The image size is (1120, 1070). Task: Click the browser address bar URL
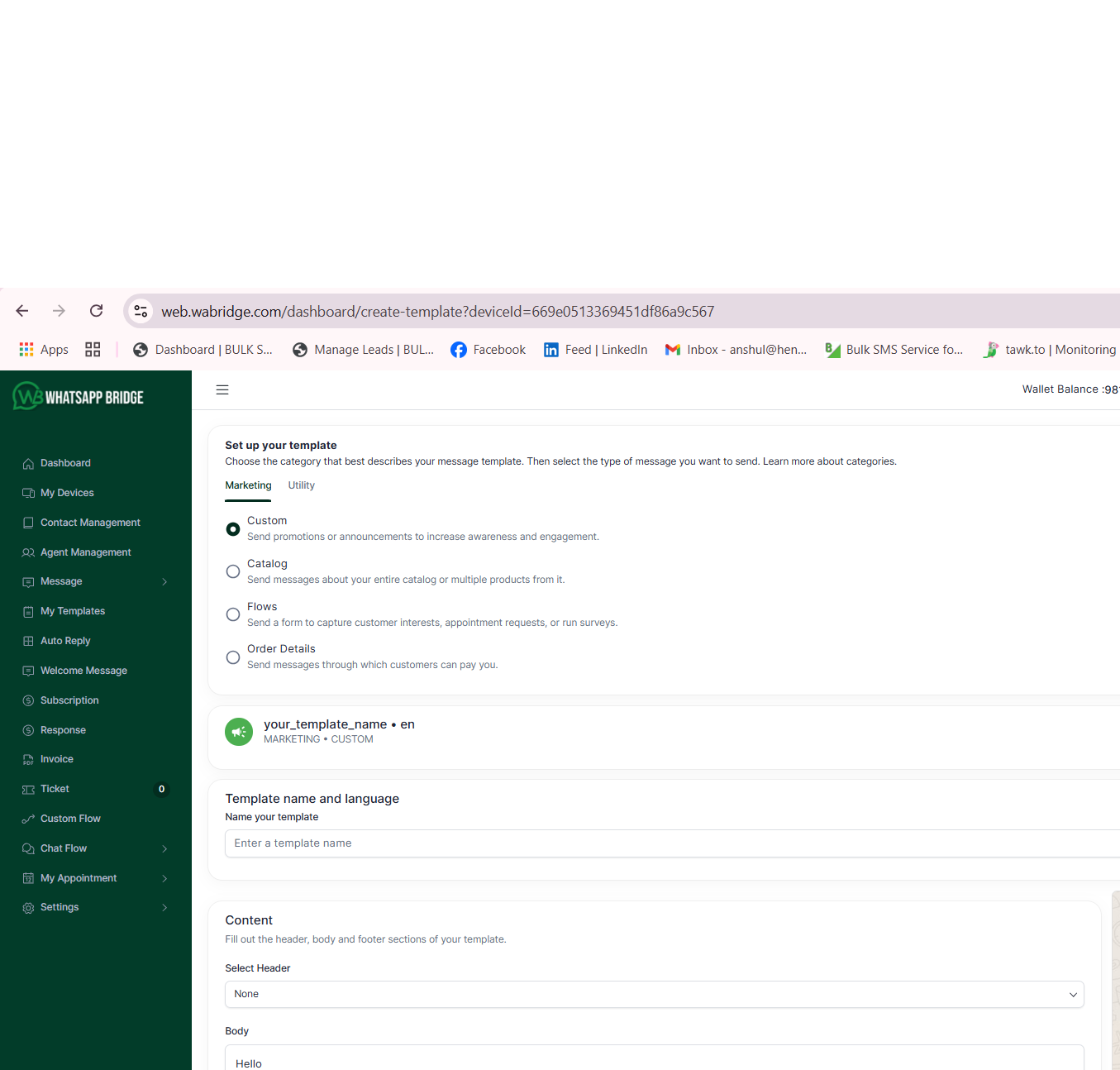(x=437, y=312)
